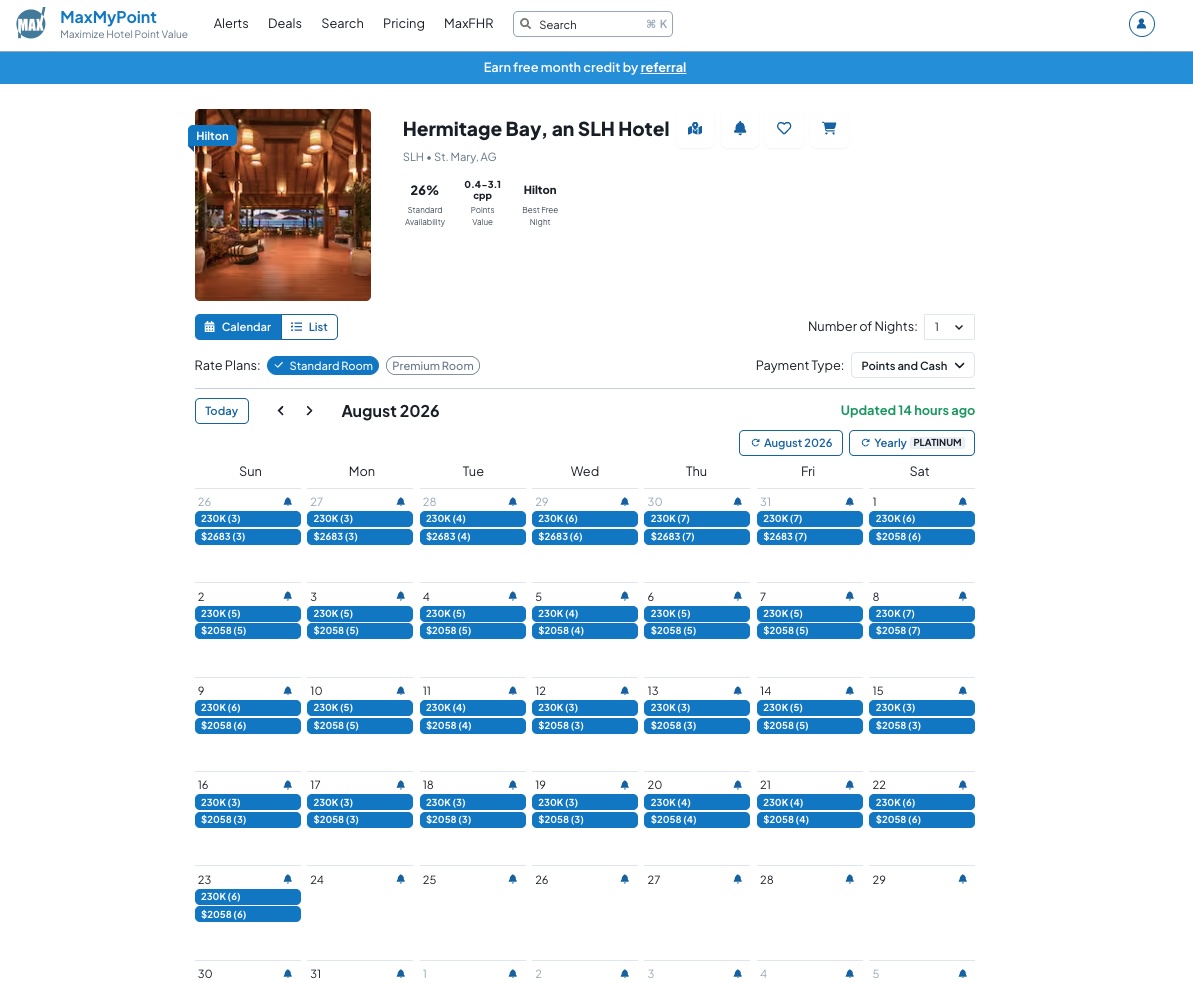Click bell icon on August 25
Viewport: 1193px width, 983px height.
(513, 879)
